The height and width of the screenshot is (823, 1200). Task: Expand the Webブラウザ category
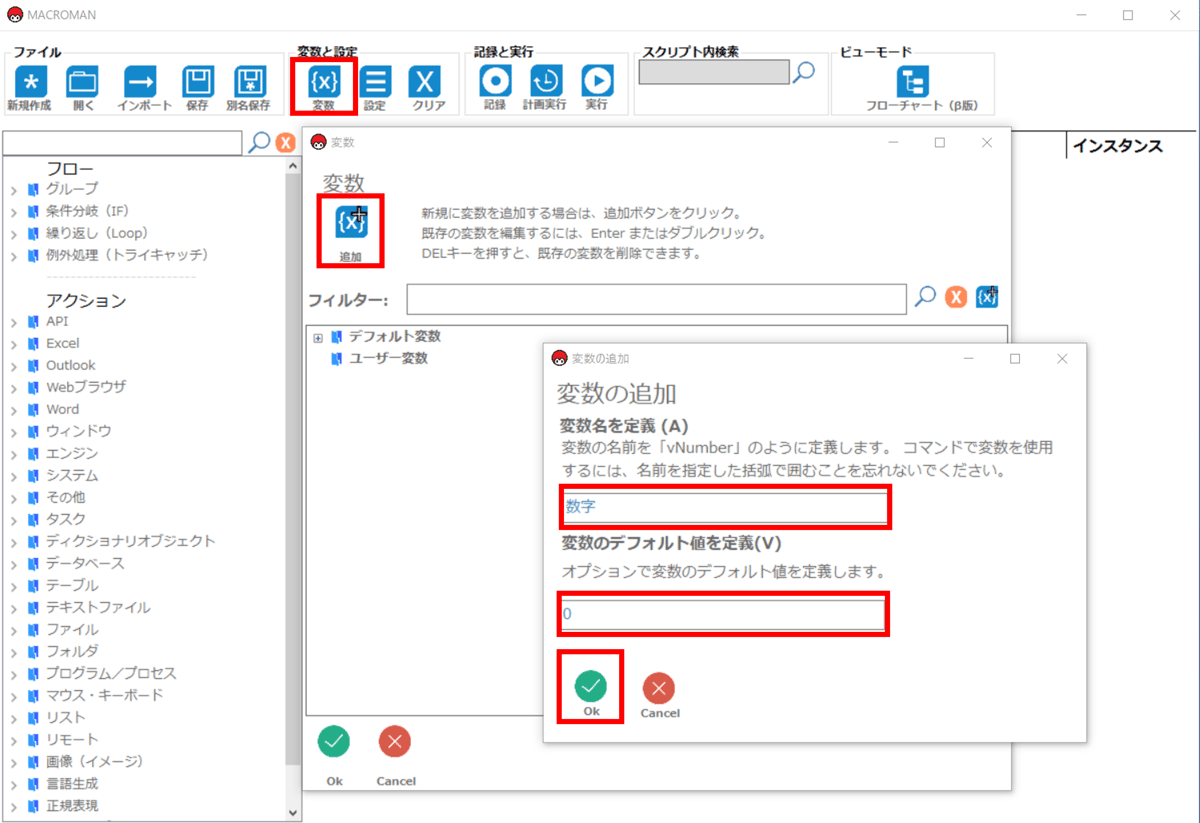point(14,388)
